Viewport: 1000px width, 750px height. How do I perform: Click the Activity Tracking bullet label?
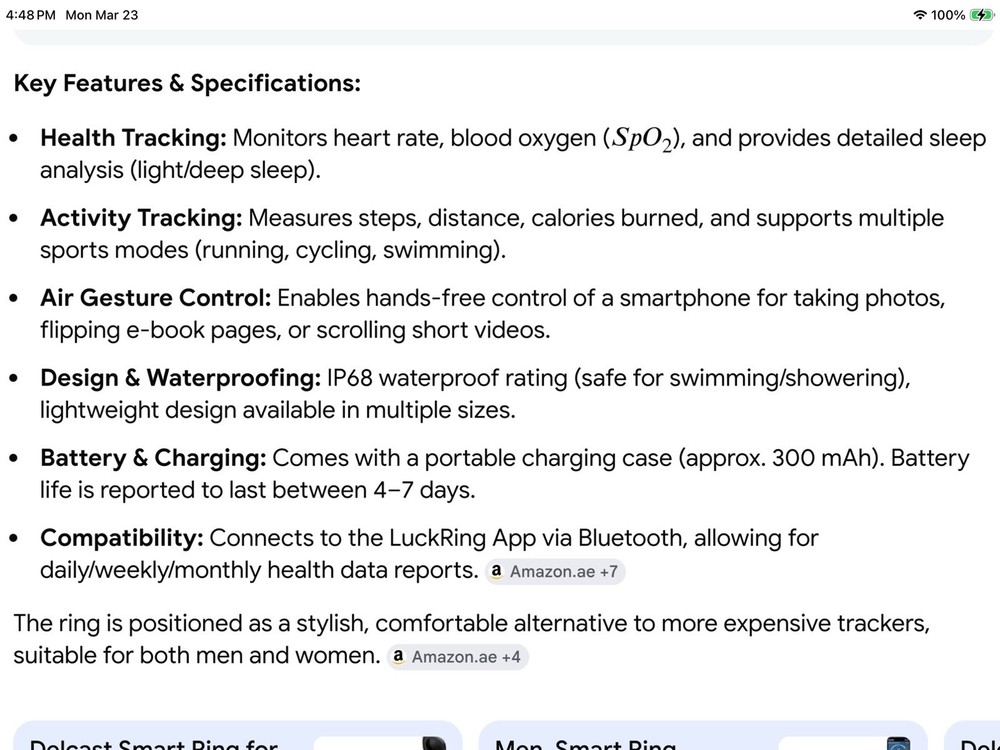pyautogui.click(x=141, y=218)
